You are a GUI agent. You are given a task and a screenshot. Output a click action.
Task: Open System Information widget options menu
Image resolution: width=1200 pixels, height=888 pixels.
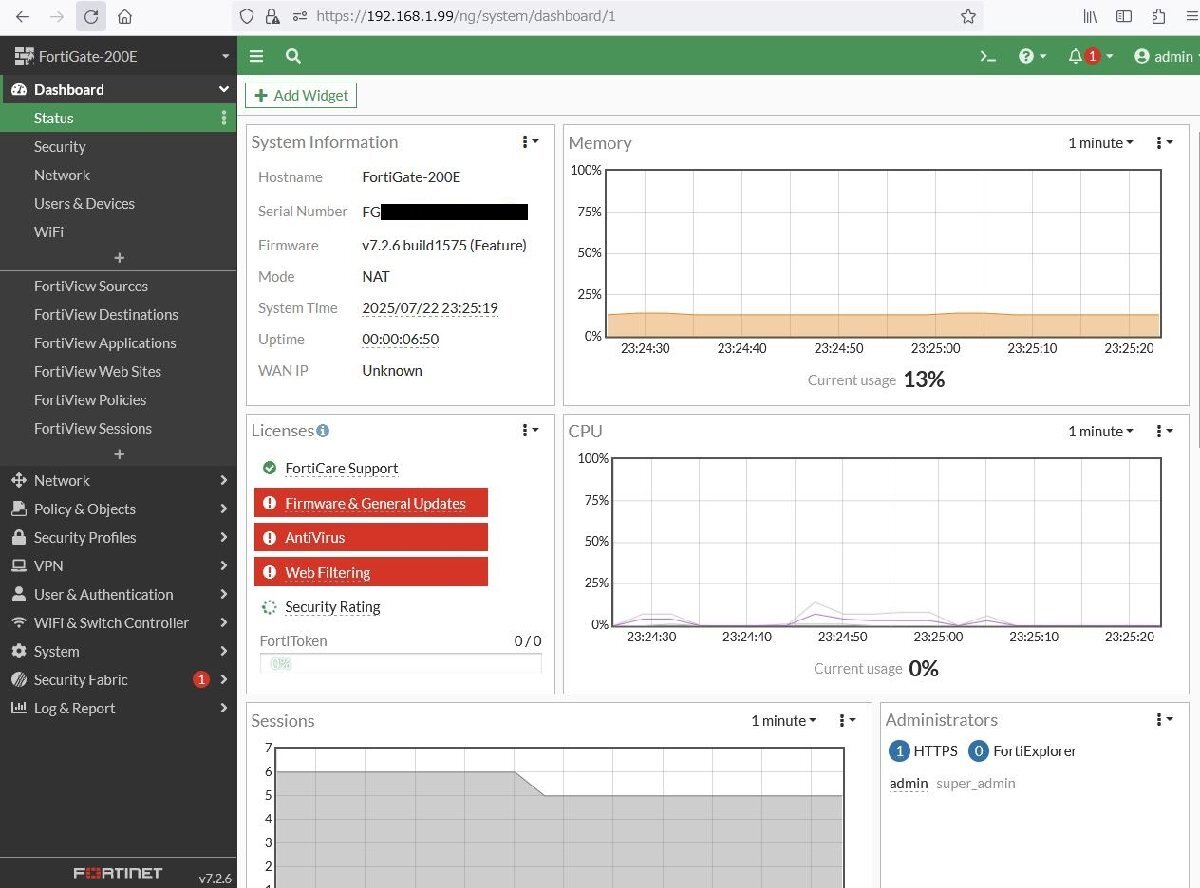pos(530,142)
